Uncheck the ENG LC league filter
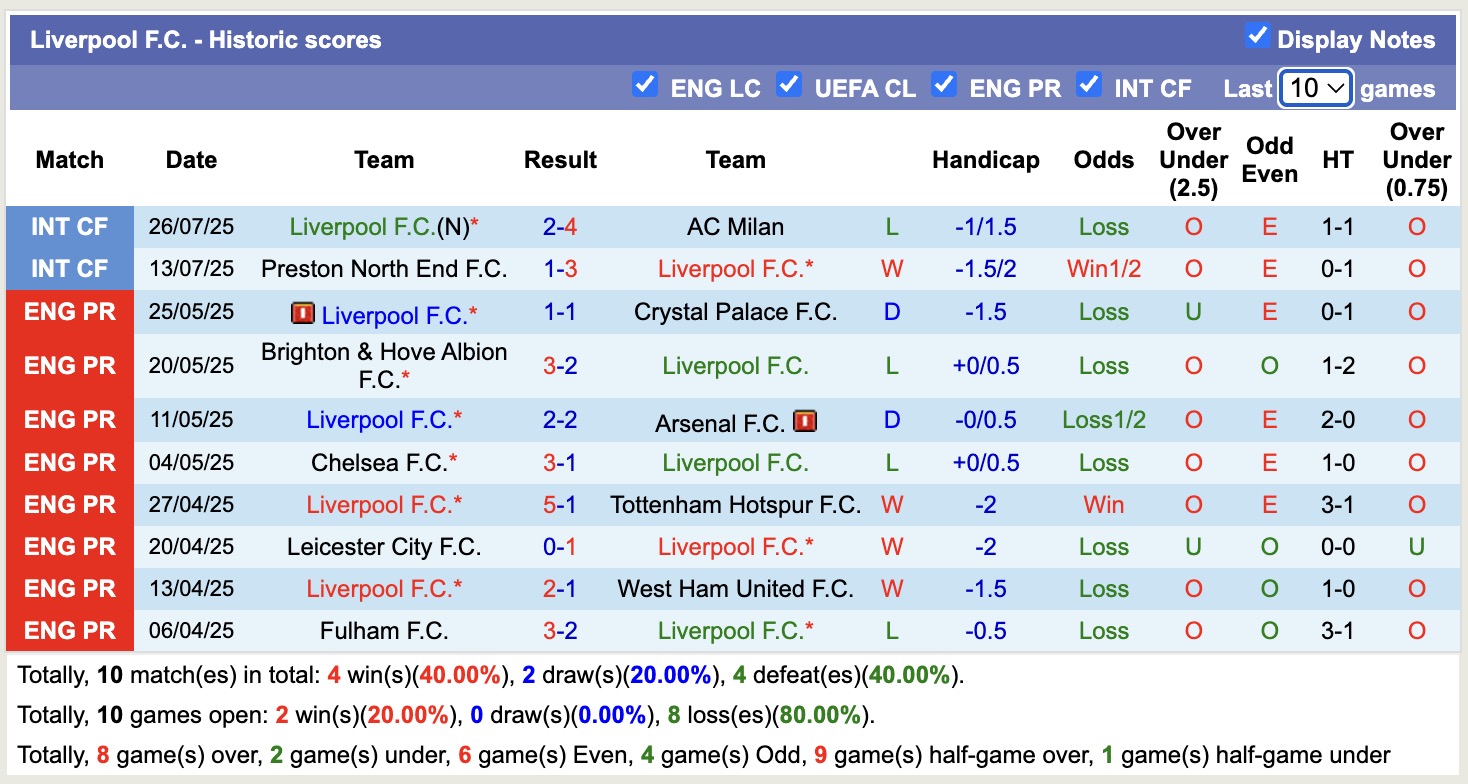 tap(645, 85)
